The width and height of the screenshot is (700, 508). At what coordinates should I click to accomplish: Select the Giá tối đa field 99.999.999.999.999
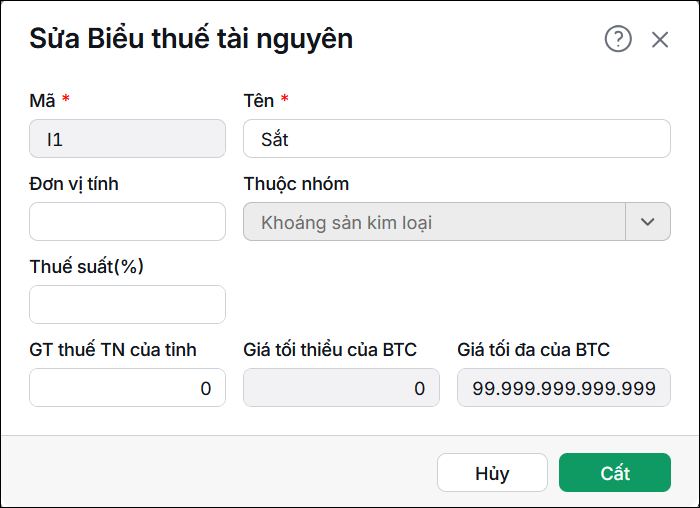click(x=564, y=388)
